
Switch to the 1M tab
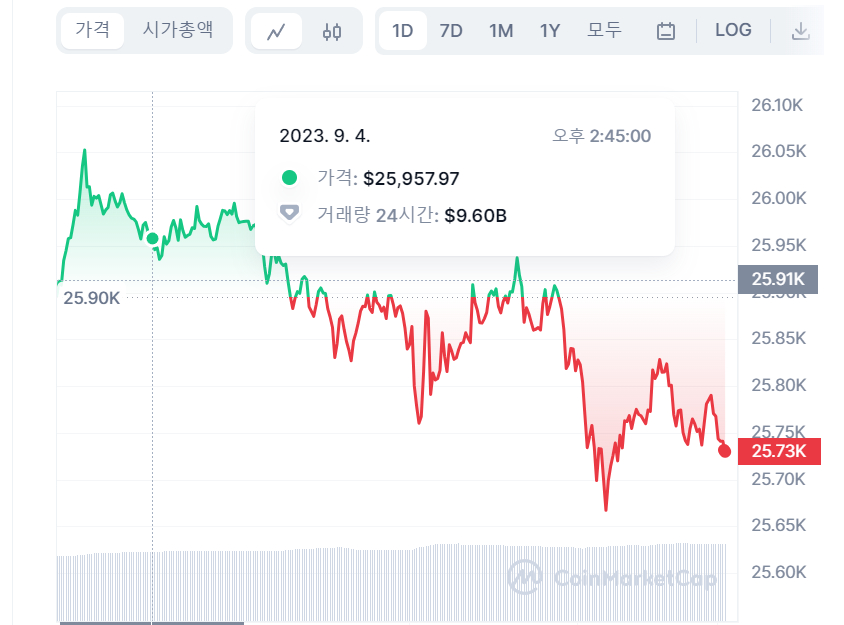pos(501,30)
